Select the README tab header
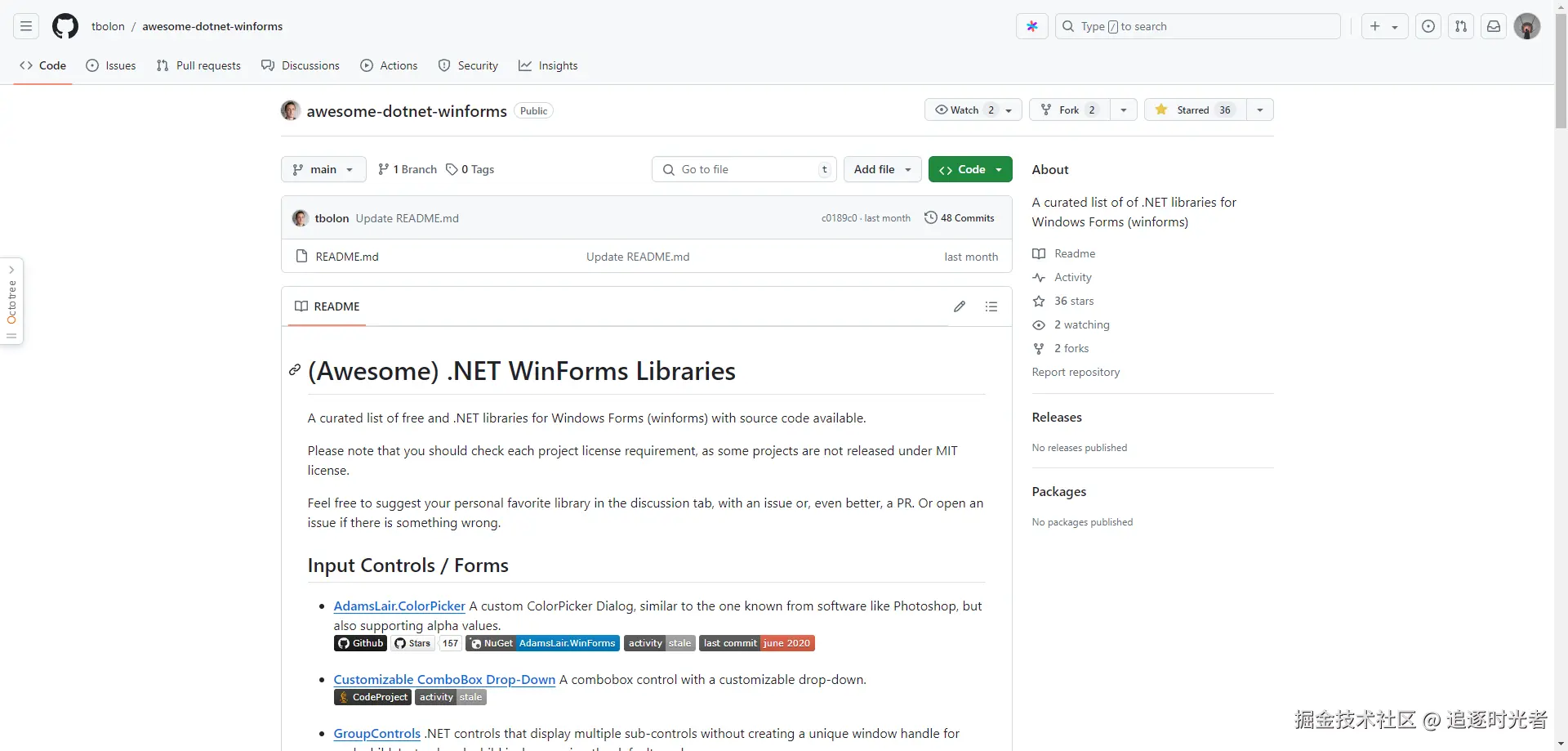 click(327, 306)
